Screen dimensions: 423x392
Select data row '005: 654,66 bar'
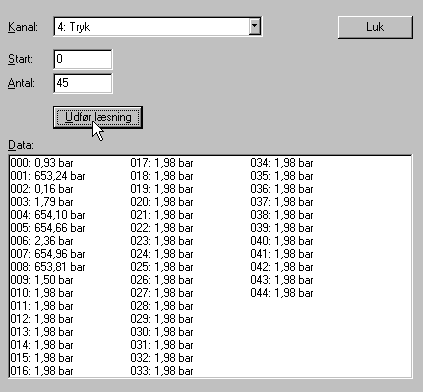(x=48, y=228)
